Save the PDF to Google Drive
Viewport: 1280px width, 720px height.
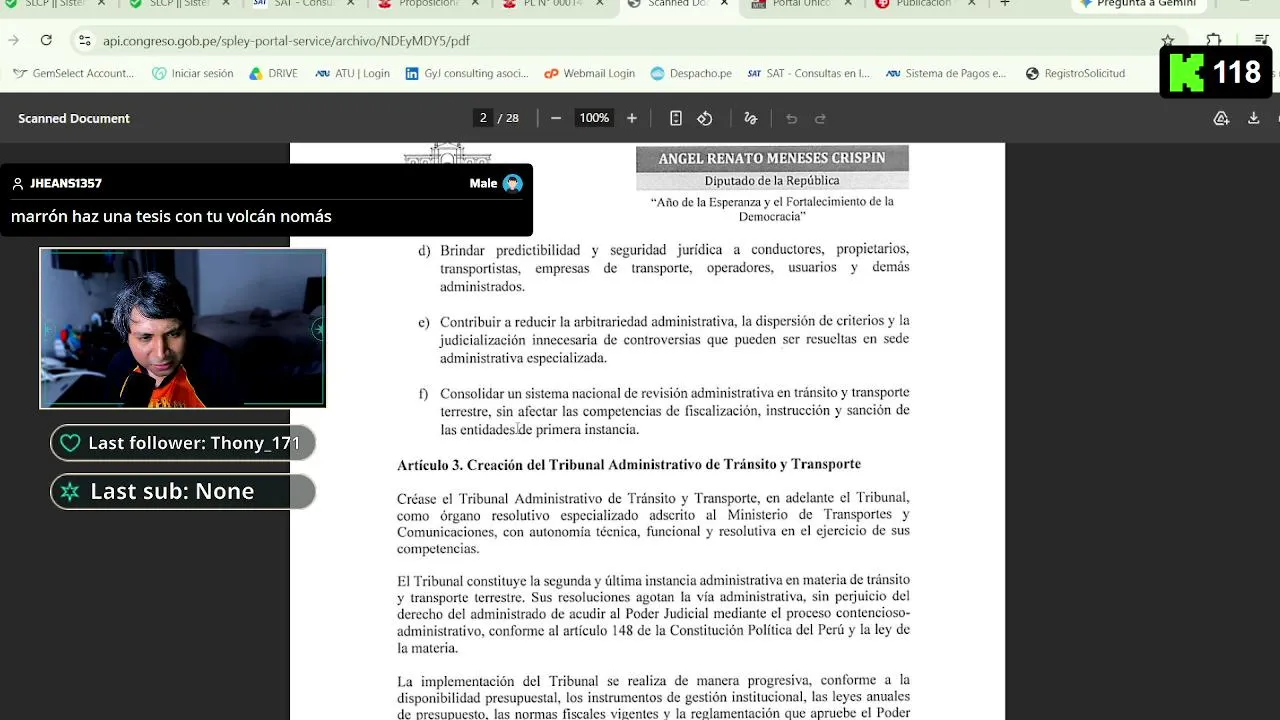[x=1221, y=118]
